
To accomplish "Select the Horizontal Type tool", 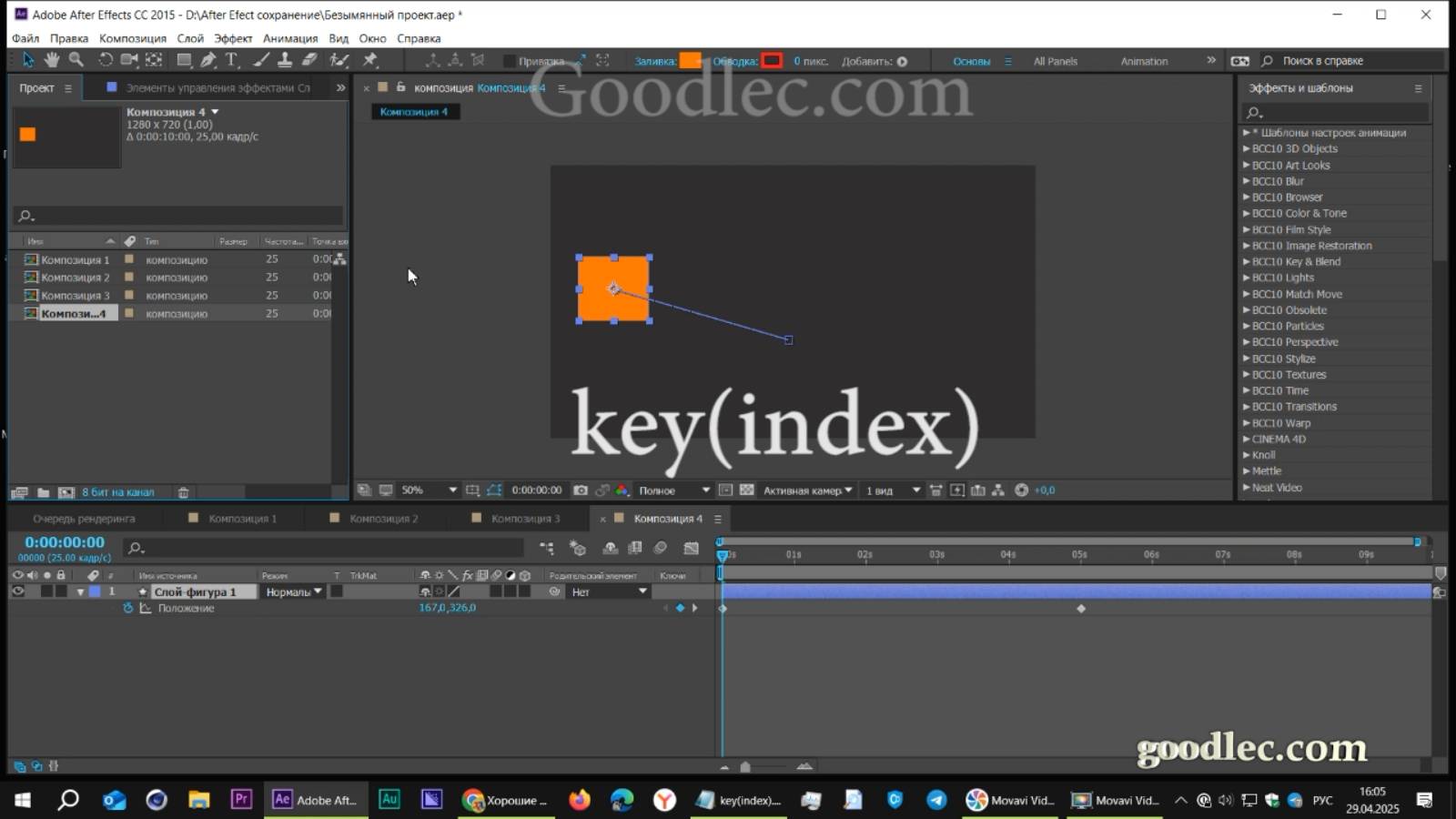I will click(232, 59).
